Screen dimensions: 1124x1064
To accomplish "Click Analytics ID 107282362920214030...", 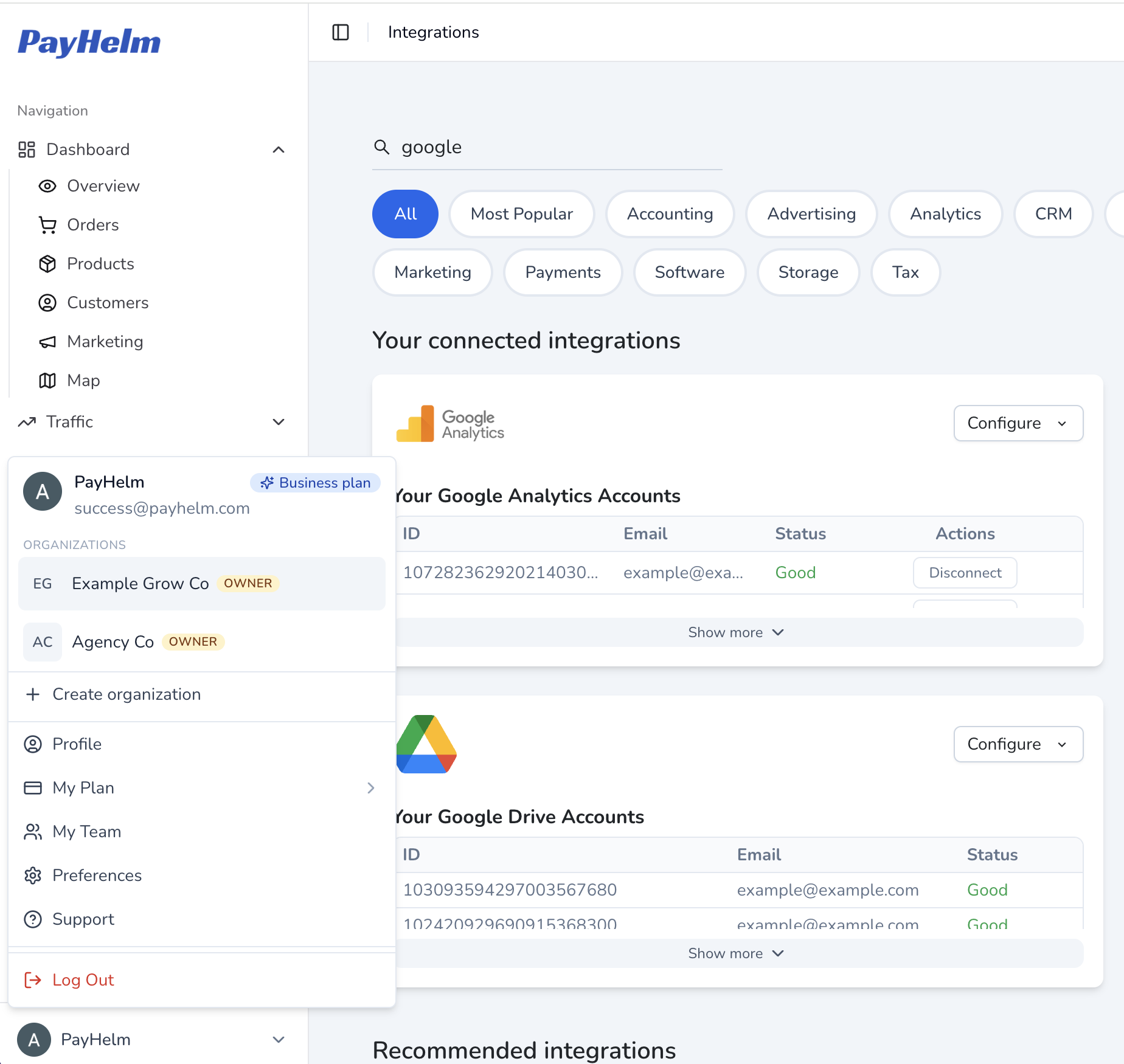I will (500, 573).
